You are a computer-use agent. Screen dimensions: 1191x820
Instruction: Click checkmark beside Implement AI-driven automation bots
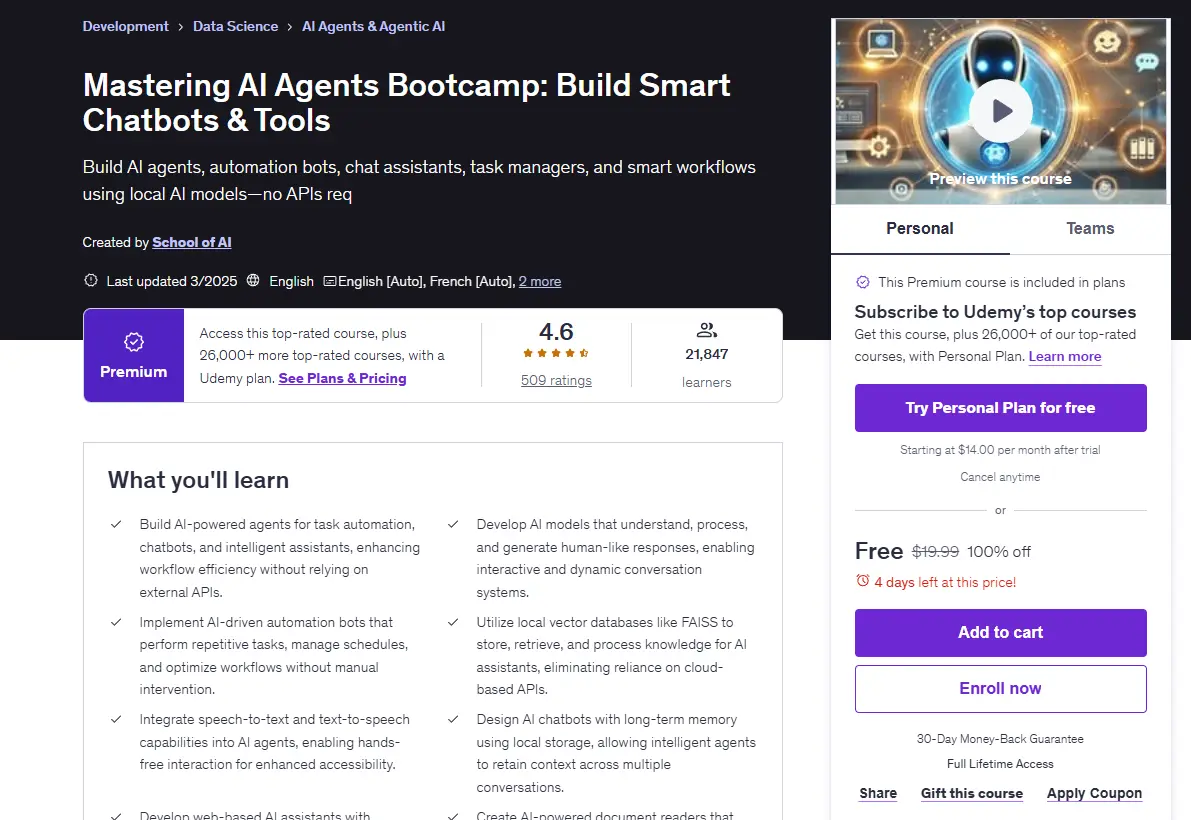[116, 622]
